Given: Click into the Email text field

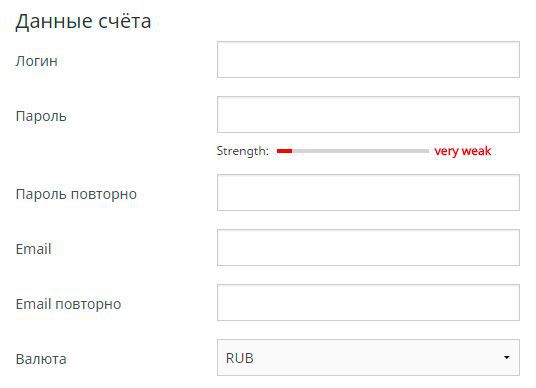Looking at the screenshot, I should coord(368,247).
